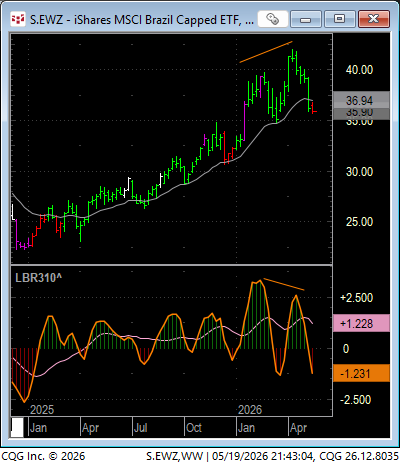
Task: Click the 35.90 last price tag
Action: (361, 113)
